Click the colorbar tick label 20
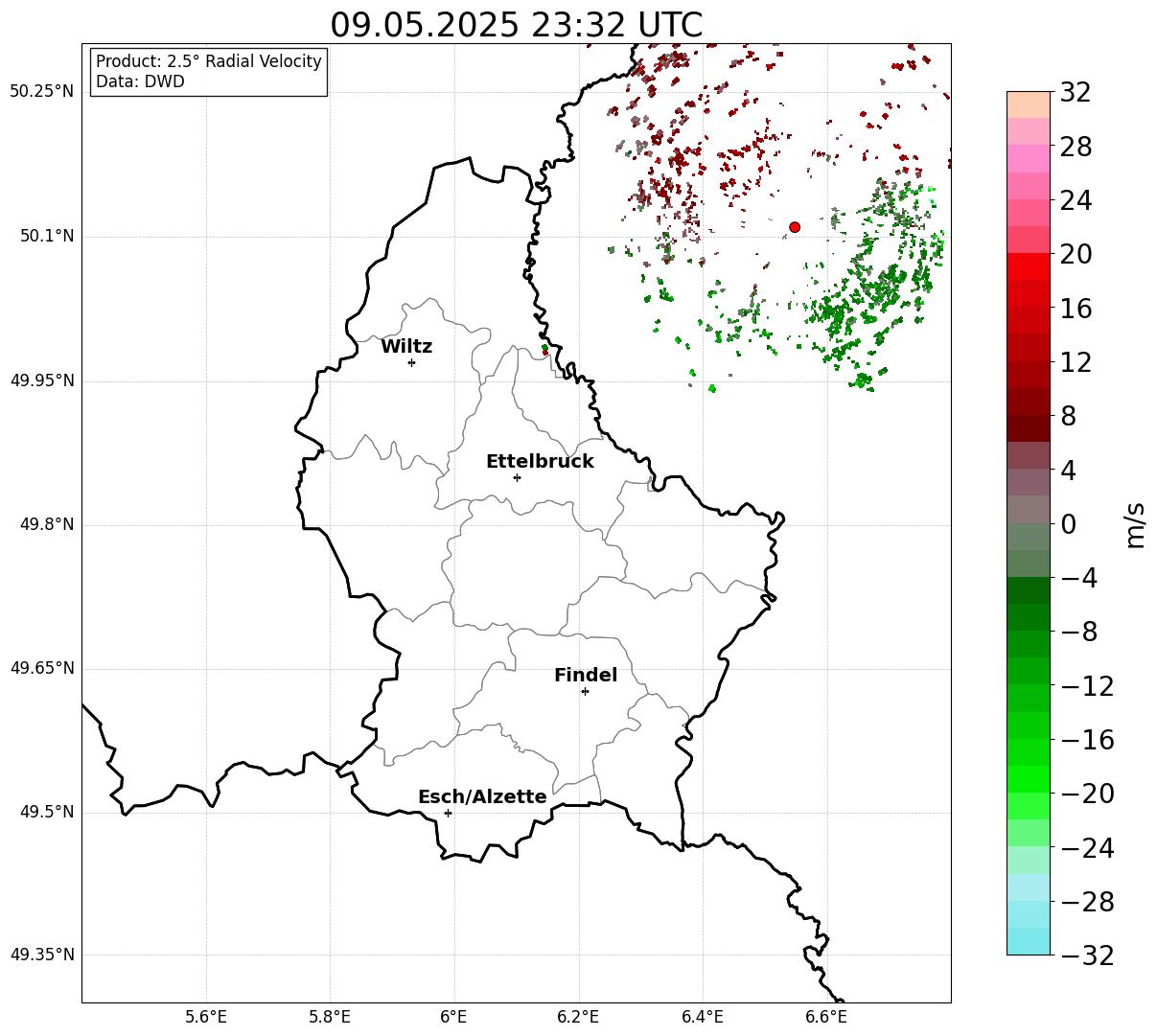 pos(1076,255)
